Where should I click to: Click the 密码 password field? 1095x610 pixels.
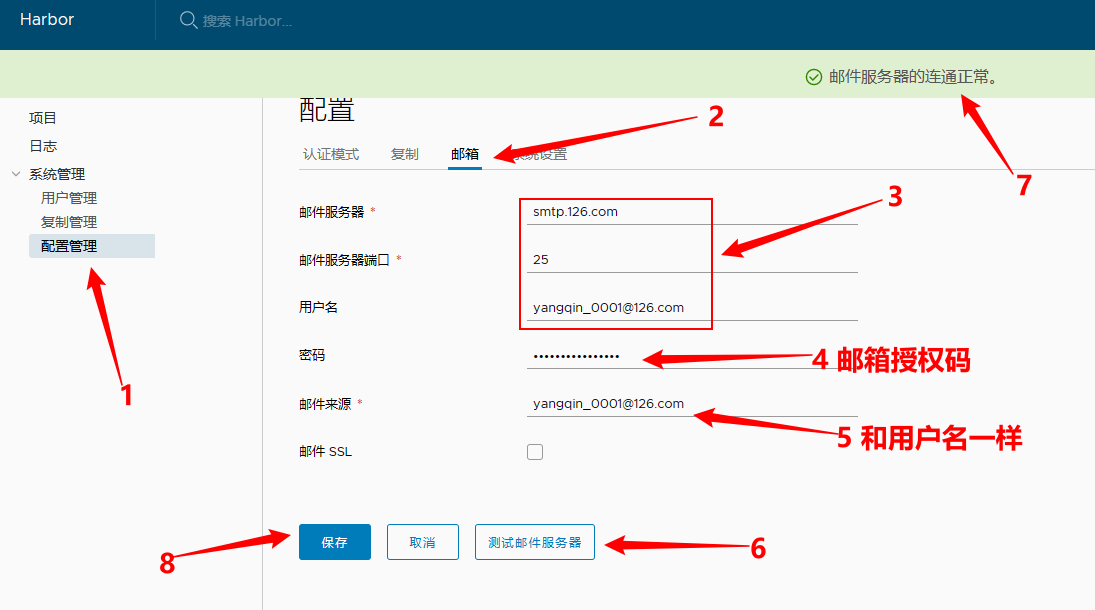(690, 356)
